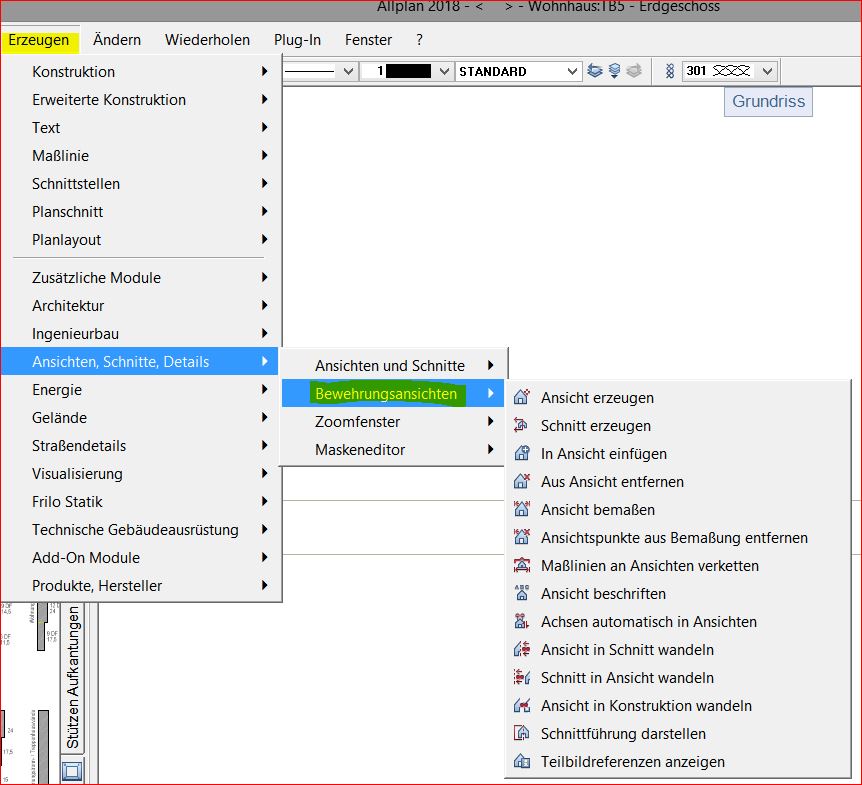Open the hatching pattern 301 dropdown
The height and width of the screenshot is (785, 862).
coord(767,71)
